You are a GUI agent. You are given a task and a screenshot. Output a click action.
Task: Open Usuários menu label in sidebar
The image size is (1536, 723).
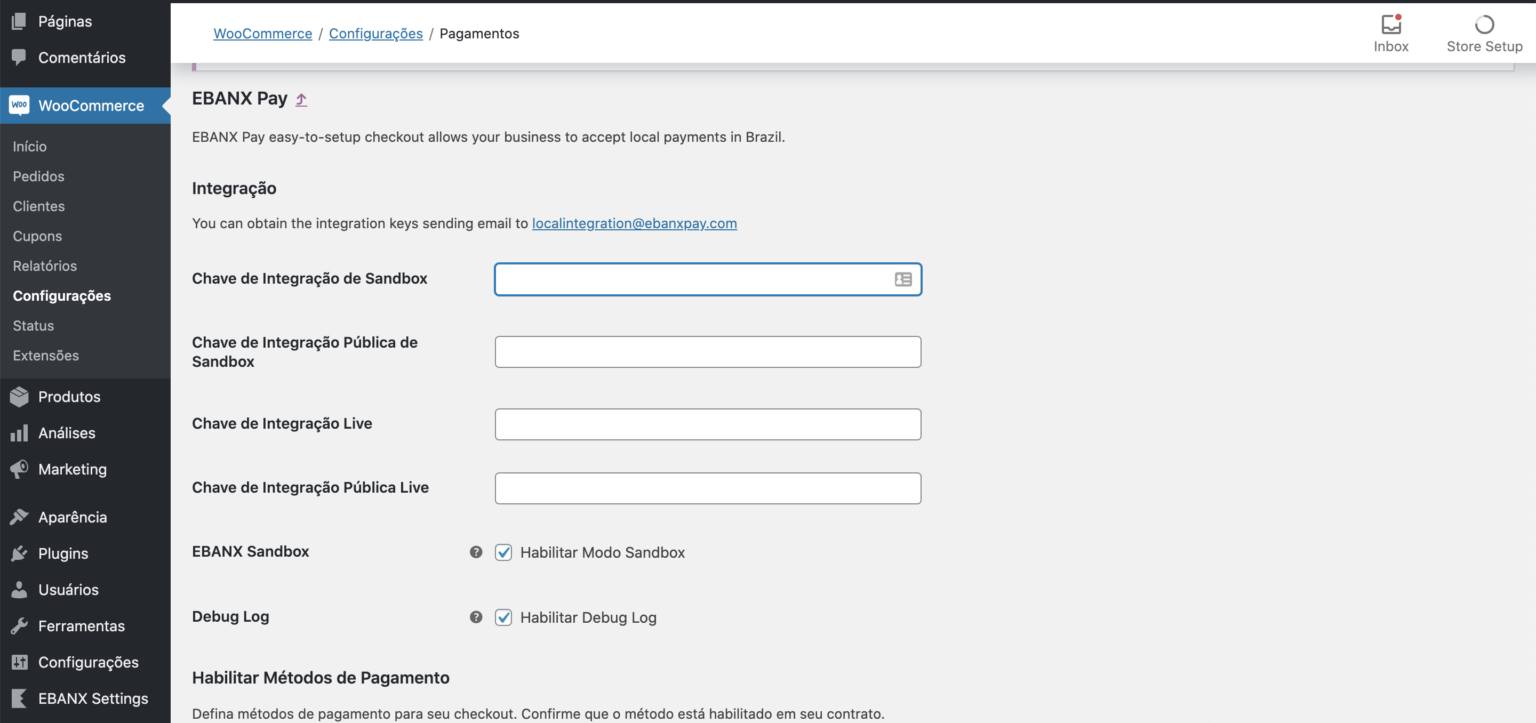pyautogui.click(x=68, y=590)
